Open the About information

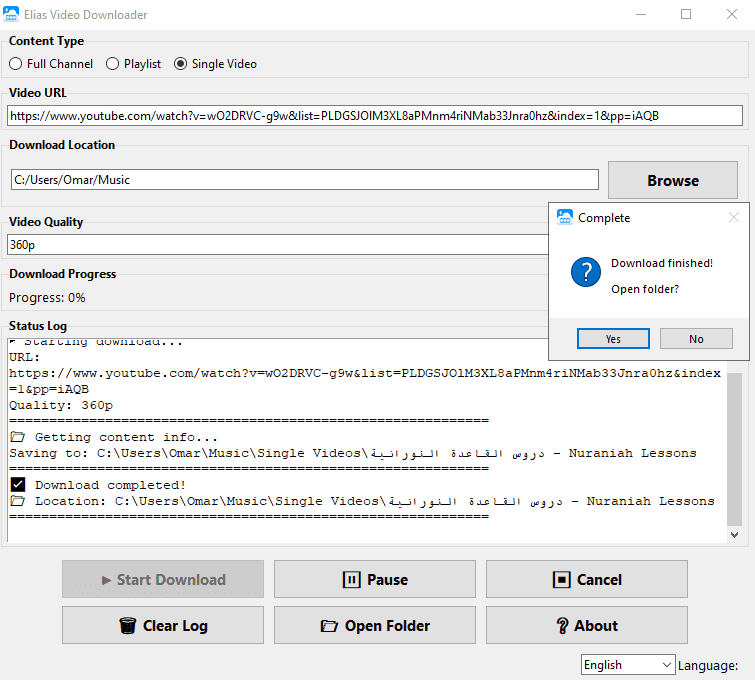(x=586, y=625)
